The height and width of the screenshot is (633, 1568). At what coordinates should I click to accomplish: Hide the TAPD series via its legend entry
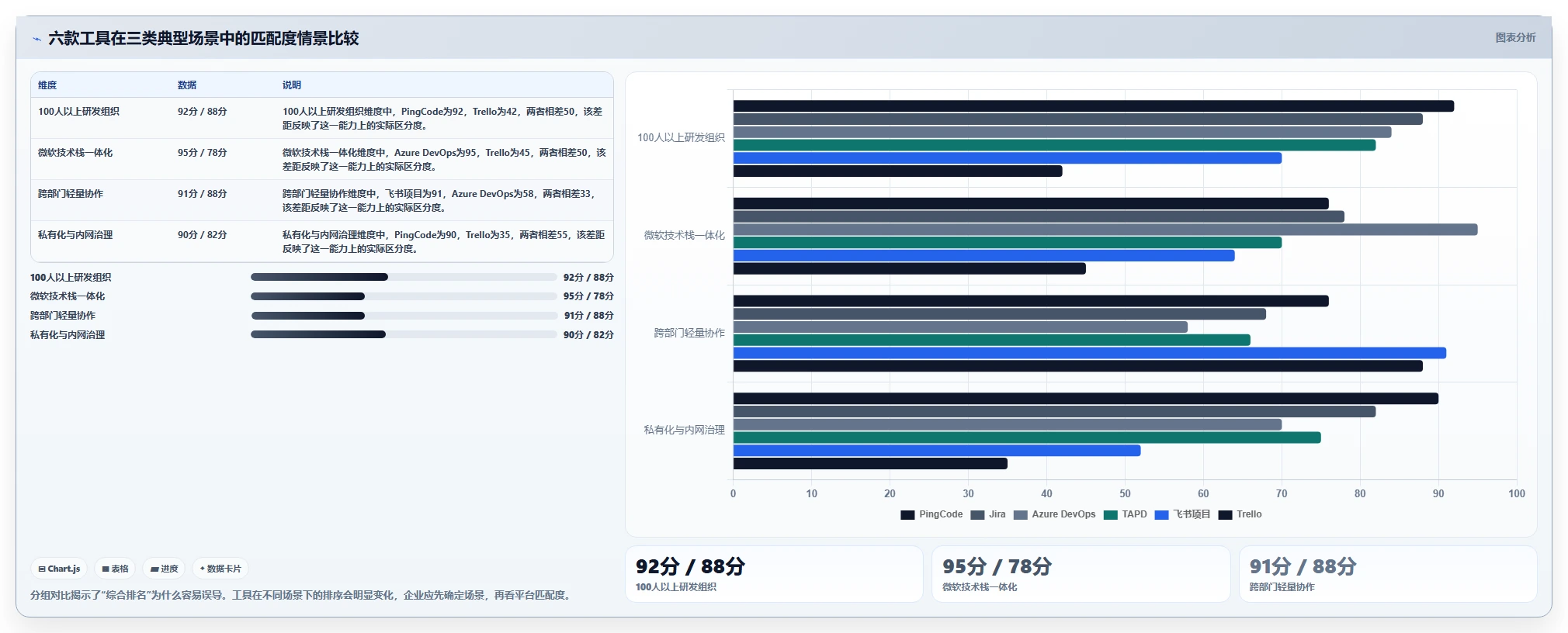click(x=1125, y=515)
